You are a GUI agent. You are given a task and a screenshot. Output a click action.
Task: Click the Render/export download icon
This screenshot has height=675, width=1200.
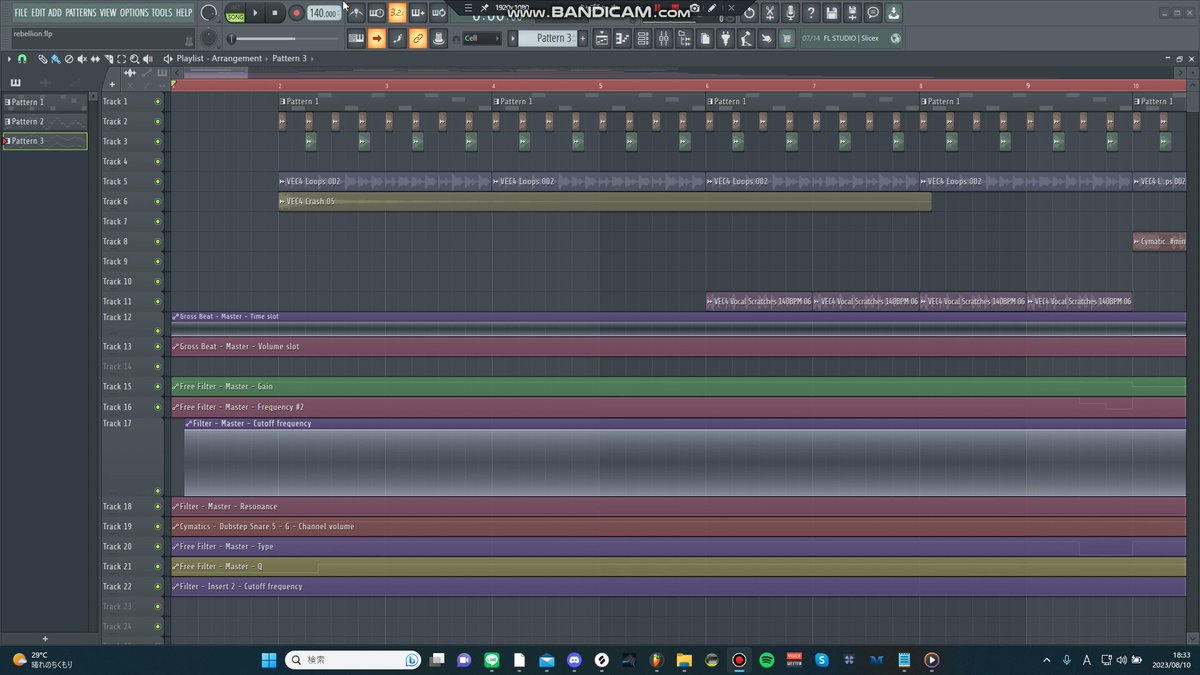coord(893,13)
